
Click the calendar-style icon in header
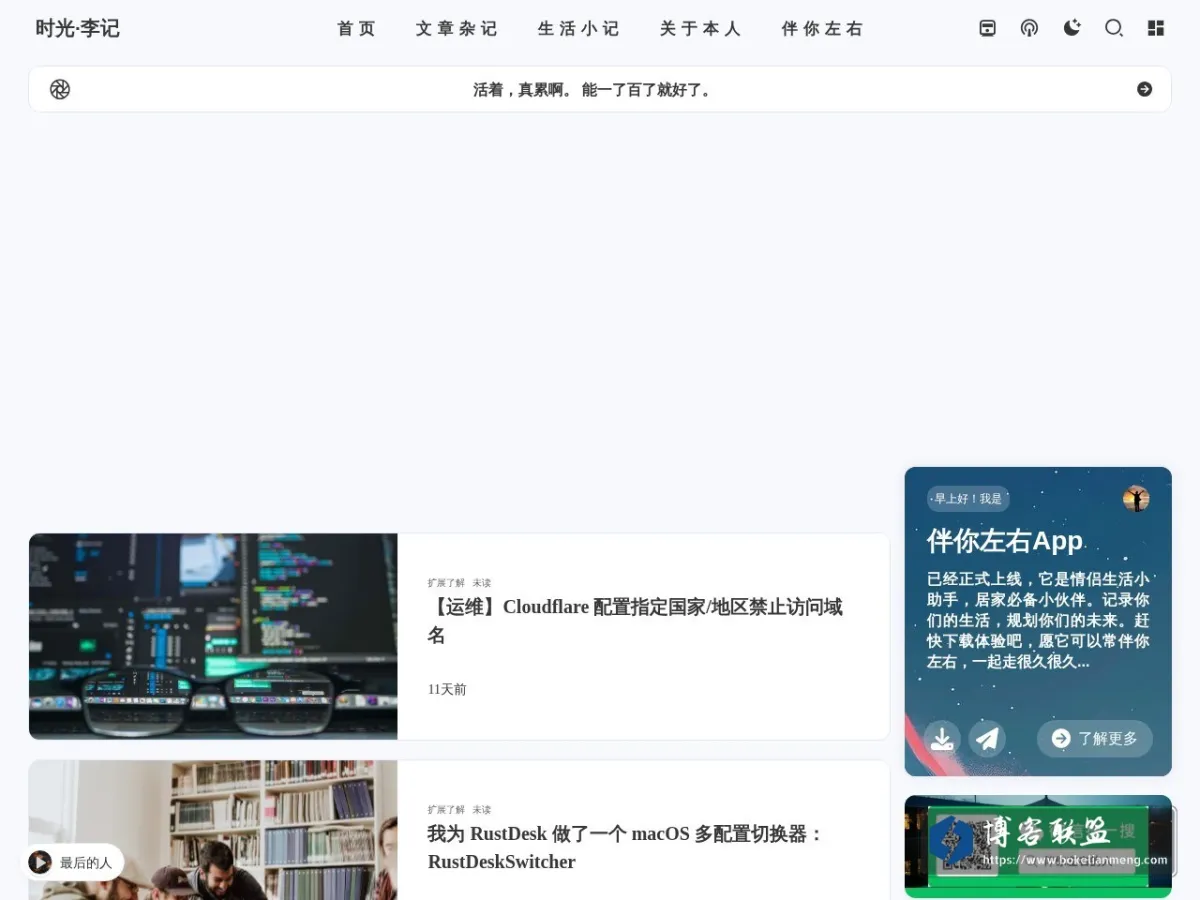(x=987, y=28)
